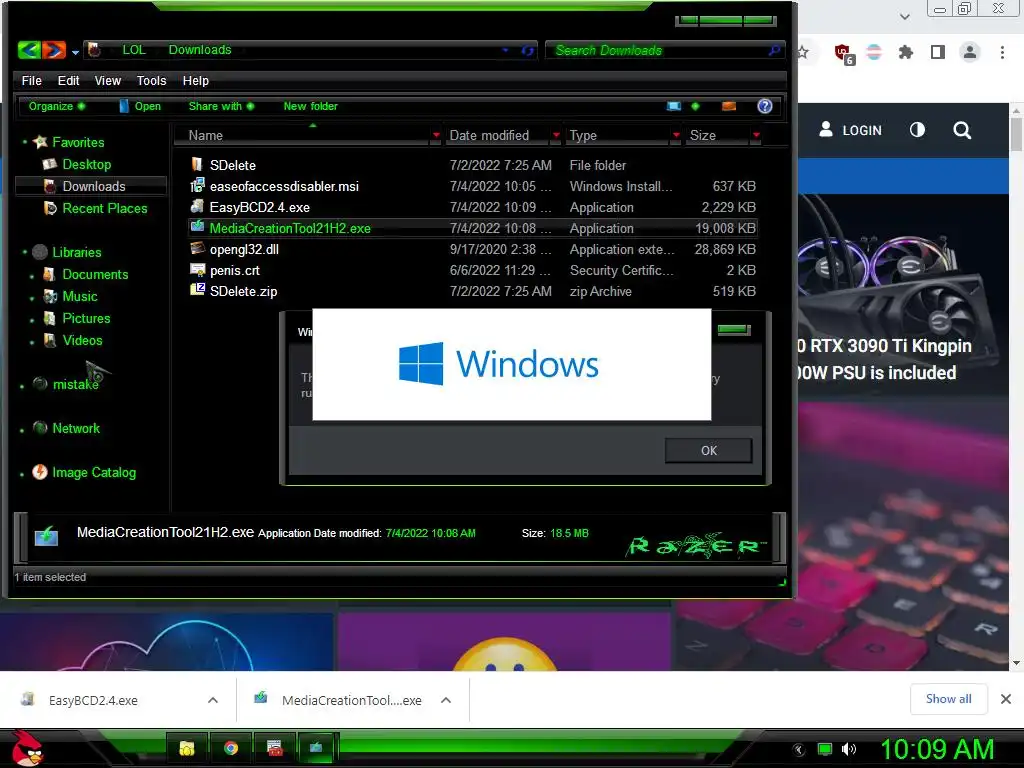Close the downloads bar
Screen dimensions: 1024x768
1006,699
